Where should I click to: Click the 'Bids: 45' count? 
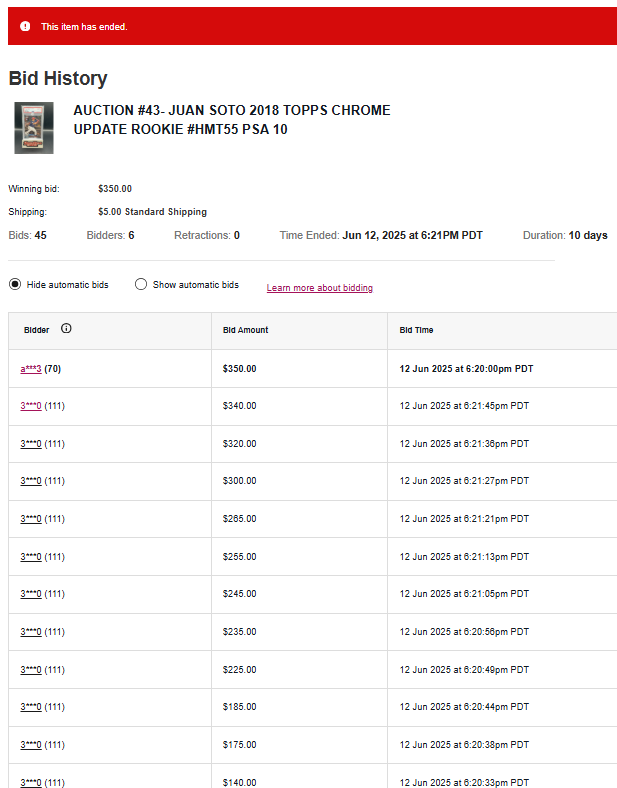point(28,235)
